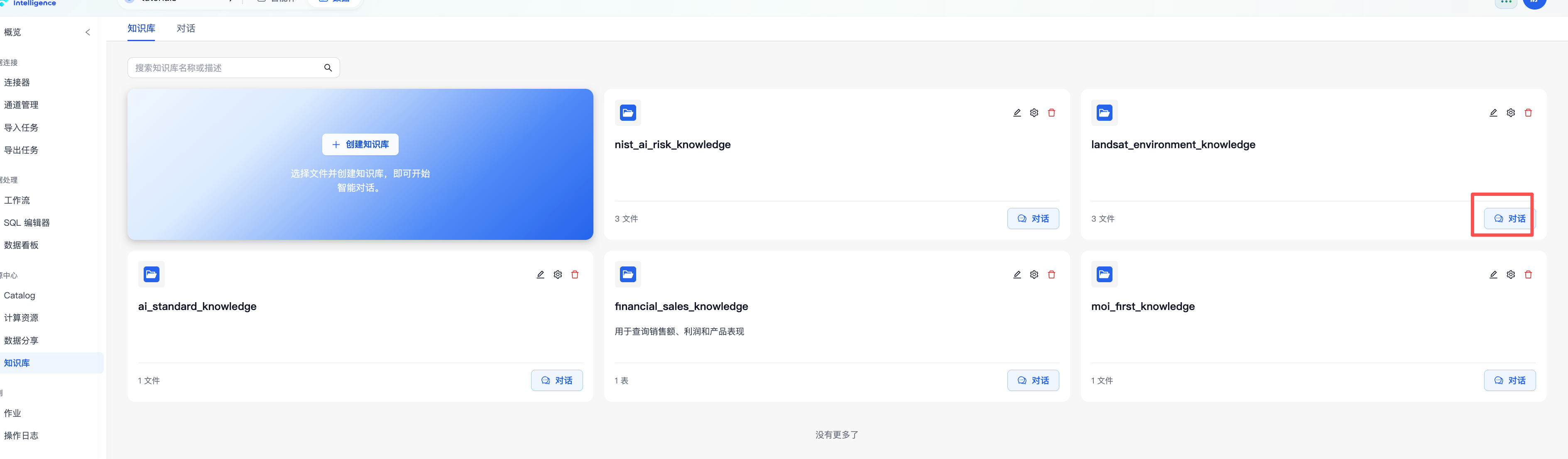
Task: Delete nist_ai_risk_knowledge via the trash icon
Action: [1051, 113]
